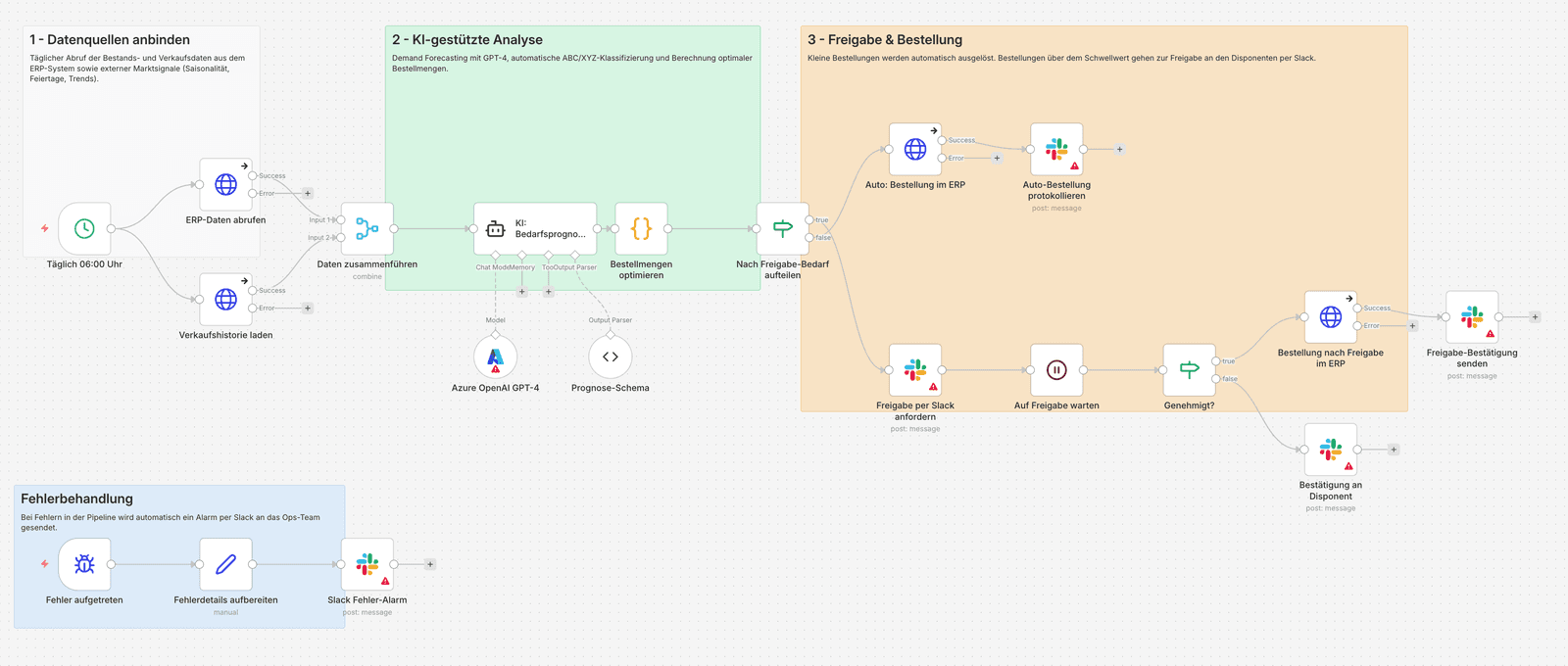Click the Bestellmengen optimieren code node
The width and height of the screenshot is (1568, 666).
(641, 228)
